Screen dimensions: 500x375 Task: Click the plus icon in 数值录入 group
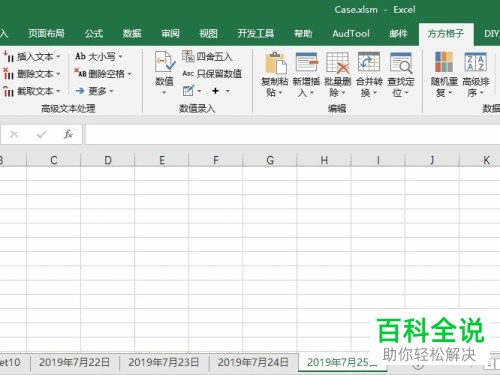coord(215,91)
